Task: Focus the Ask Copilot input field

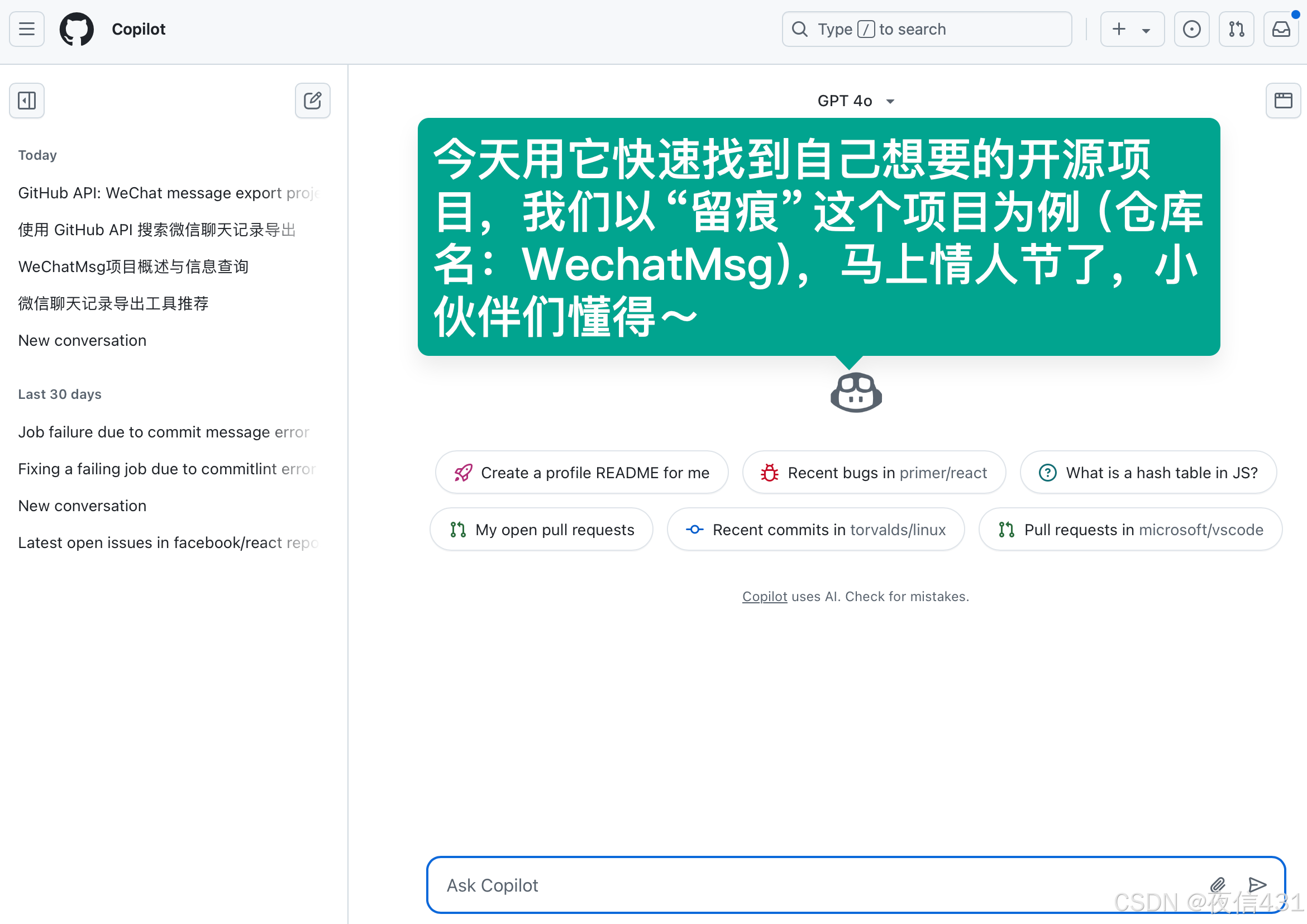Action: (797, 885)
